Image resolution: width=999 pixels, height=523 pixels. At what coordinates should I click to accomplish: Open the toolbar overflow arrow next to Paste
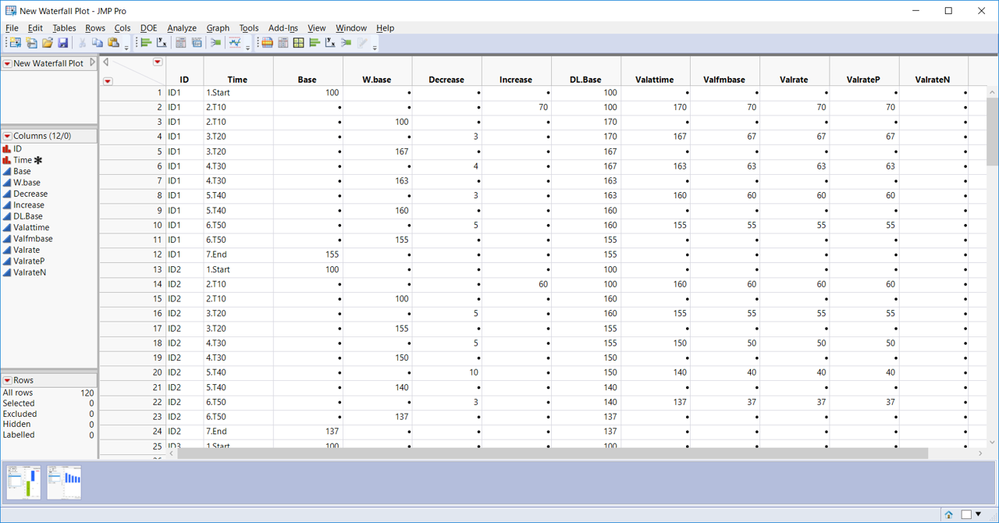pos(126,47)
